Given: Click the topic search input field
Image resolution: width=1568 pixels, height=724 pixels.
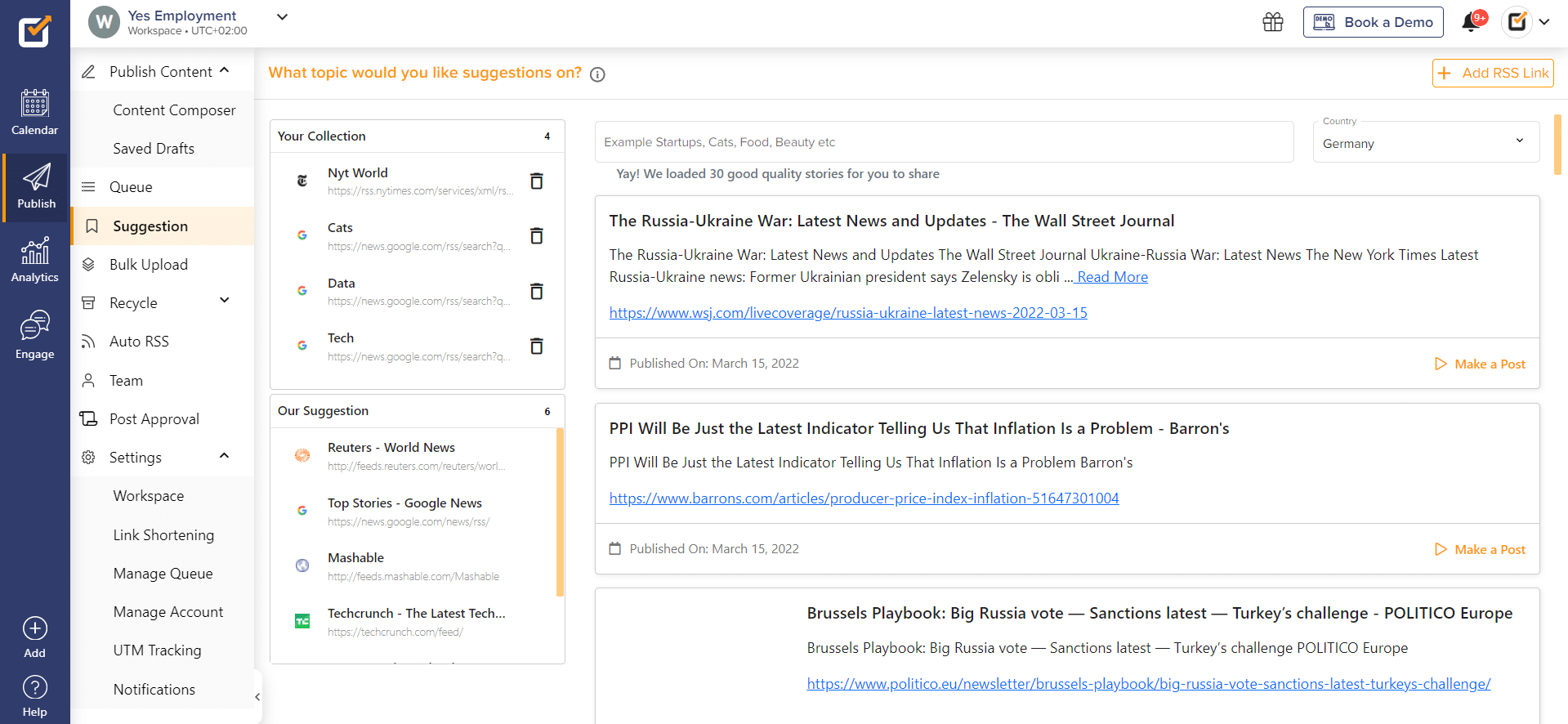Looking at the screenshot, I should [944, 141].
